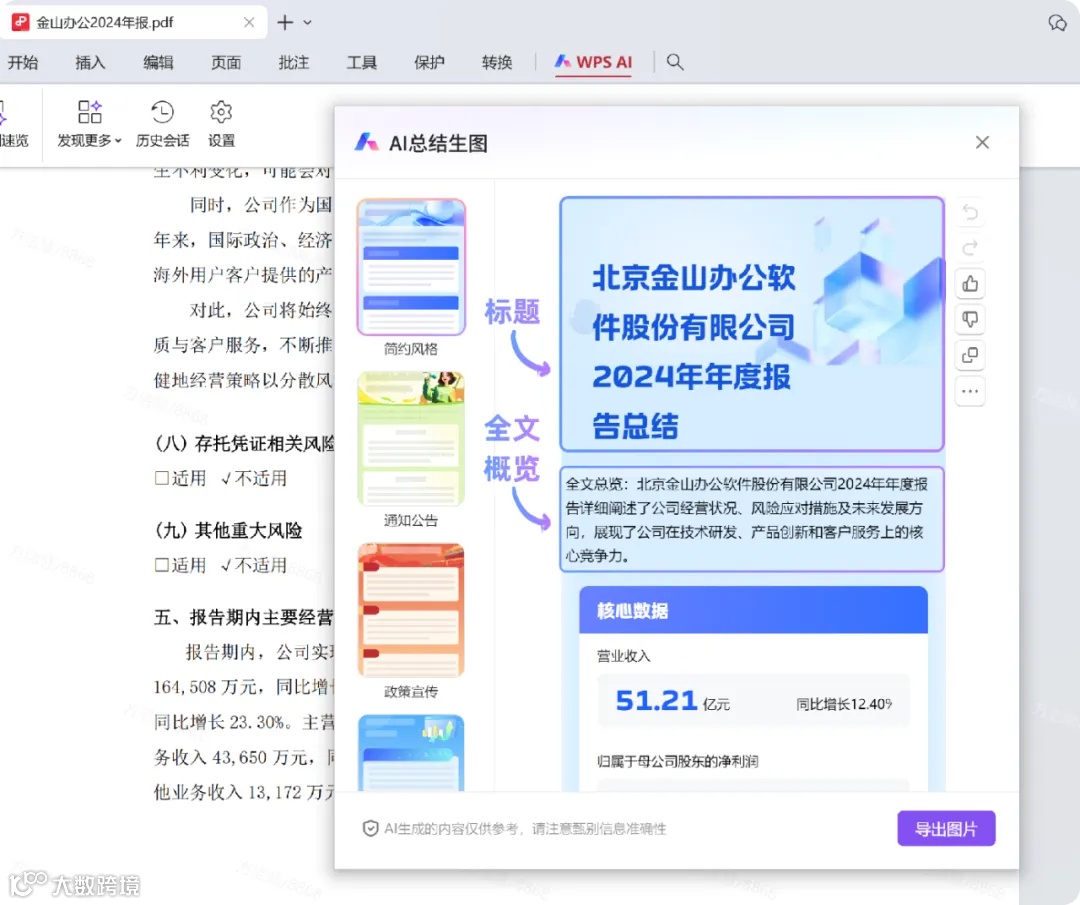The height and width of the screenshot is (905, 1080).
Task: Click the 营业收入 label
Action: point(623,656)
